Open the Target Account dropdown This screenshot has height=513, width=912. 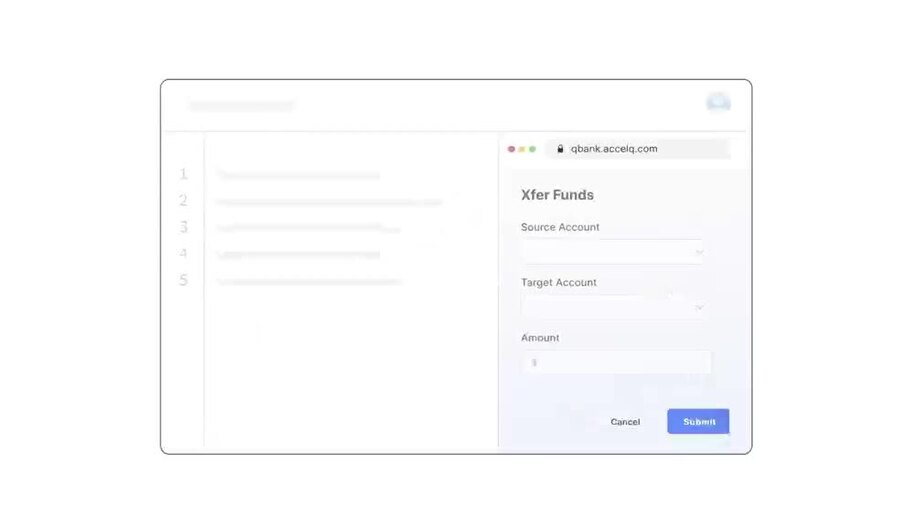coord(614,307)
